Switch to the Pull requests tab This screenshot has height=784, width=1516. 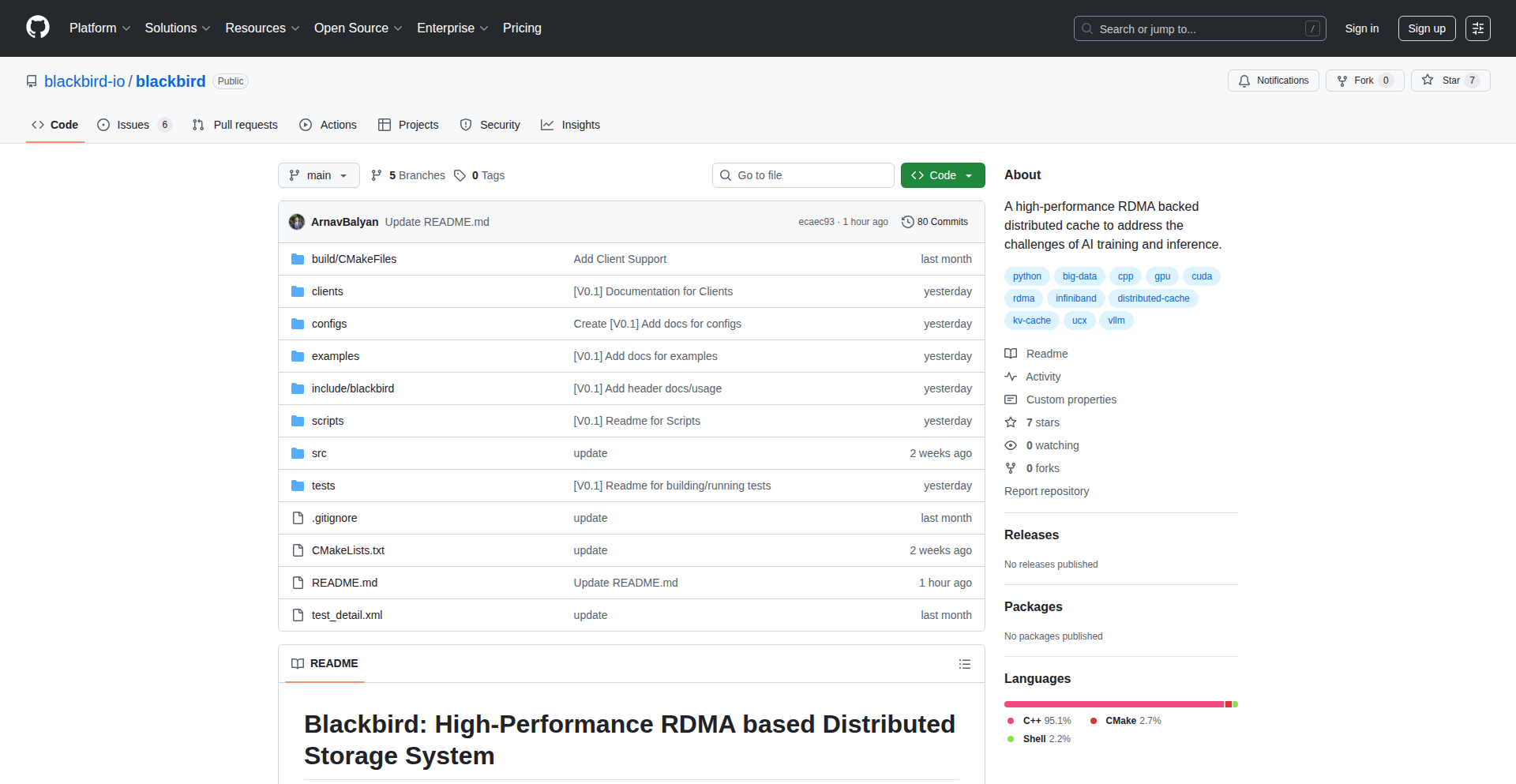pyautogui.click(x=235, y=125)
